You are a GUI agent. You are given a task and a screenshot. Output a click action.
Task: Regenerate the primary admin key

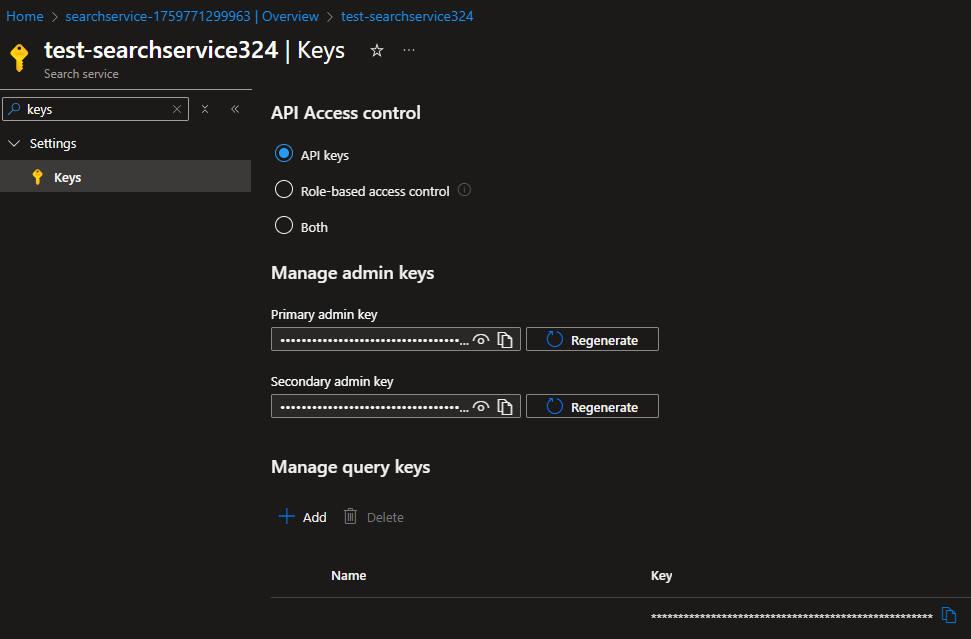pos(593,339)
